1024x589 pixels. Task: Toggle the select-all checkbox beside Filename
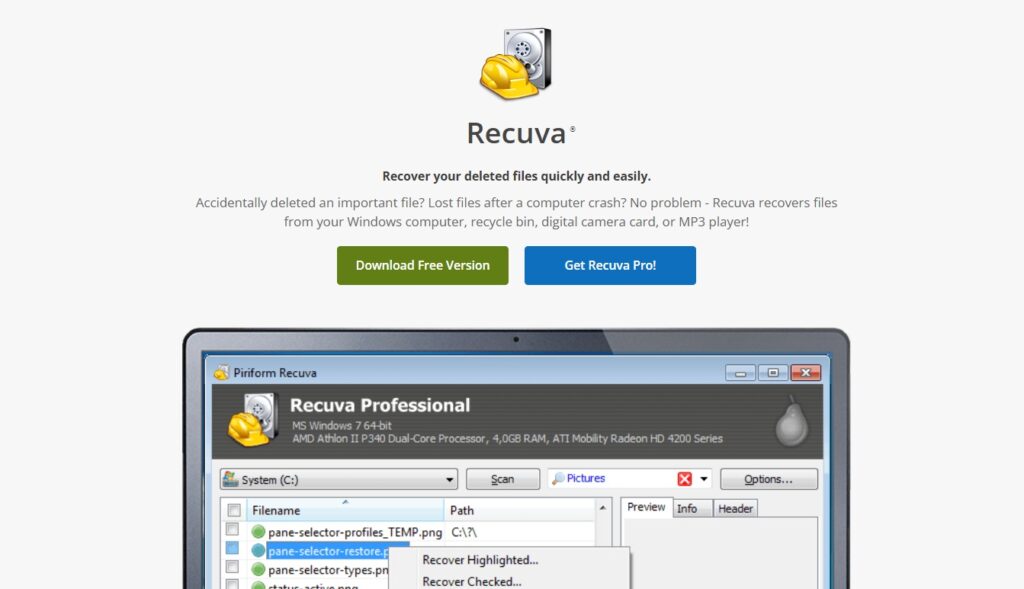(x=233, y=510)
